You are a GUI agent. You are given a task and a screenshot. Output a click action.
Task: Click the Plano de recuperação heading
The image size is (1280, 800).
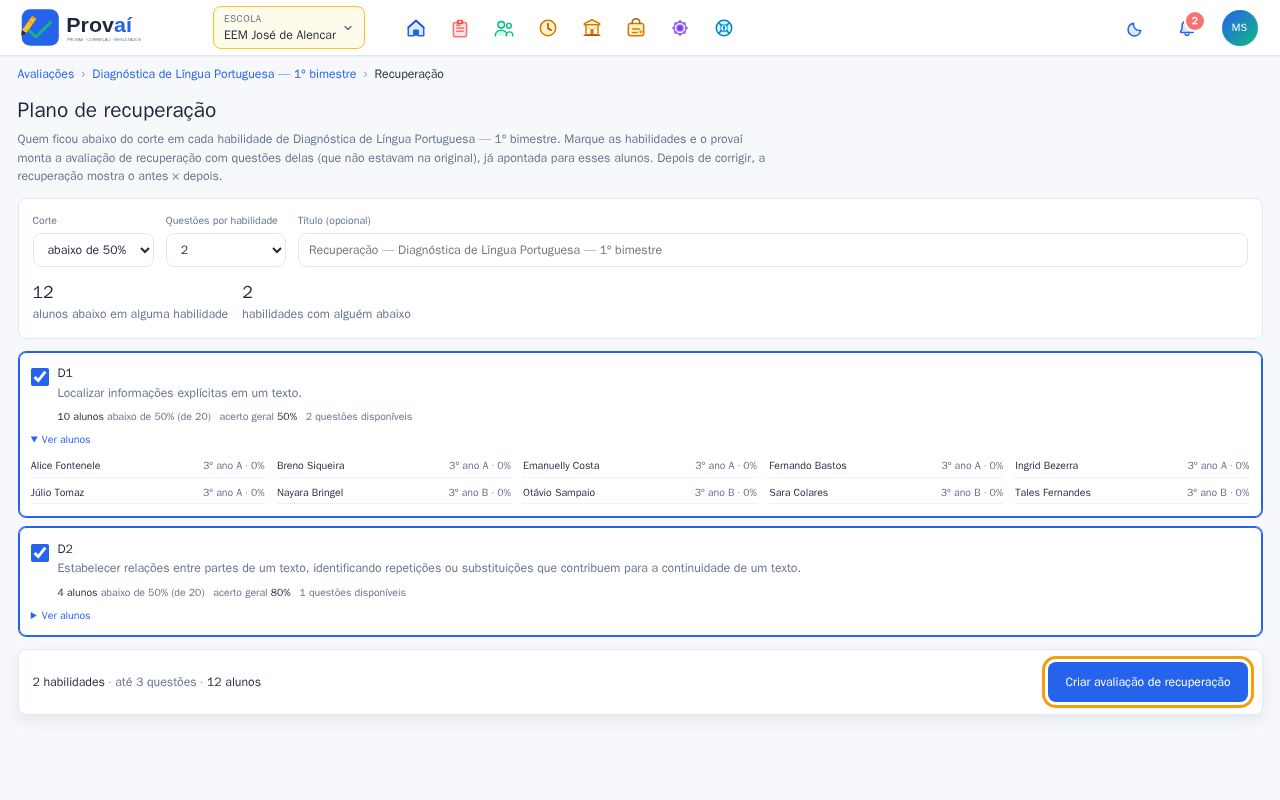117,110
